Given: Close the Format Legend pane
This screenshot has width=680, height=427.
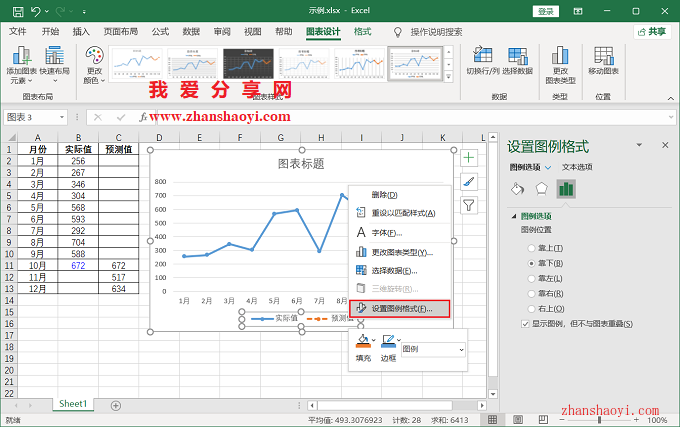Looking at the screenshot, I should tap(665, 145).
